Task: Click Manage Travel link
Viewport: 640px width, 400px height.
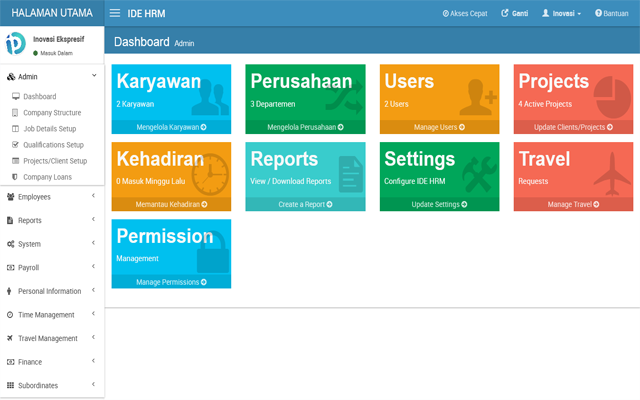Action: click(x=573, y=204)
